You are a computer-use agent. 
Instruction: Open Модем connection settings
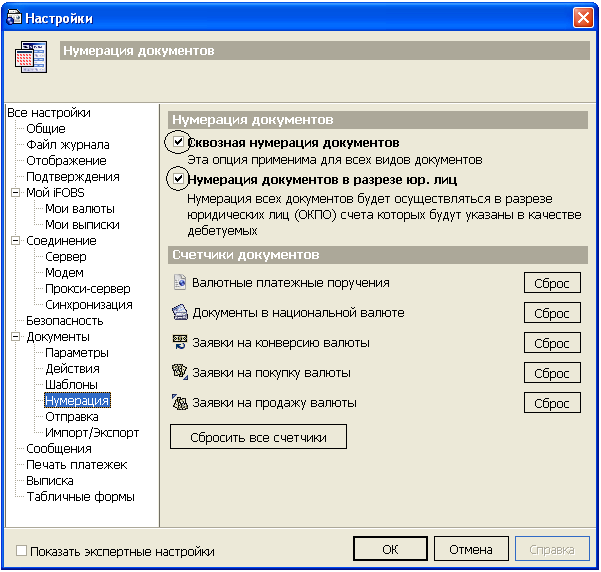click(64, 273)
